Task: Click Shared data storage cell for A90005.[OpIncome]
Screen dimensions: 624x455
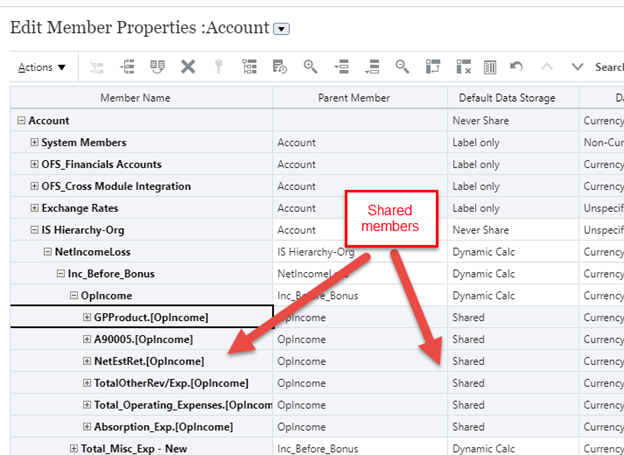Action: 468,340
